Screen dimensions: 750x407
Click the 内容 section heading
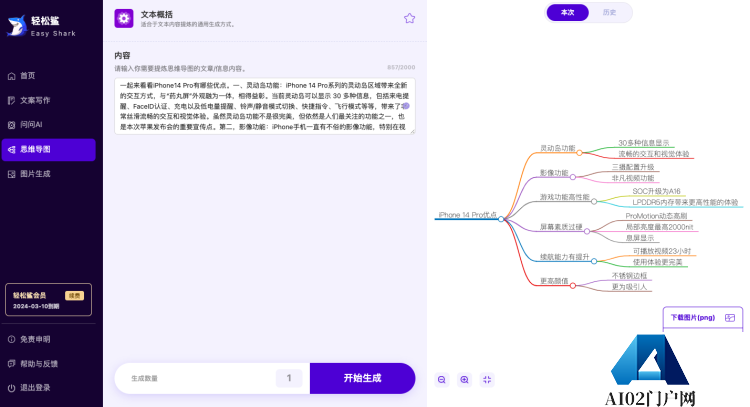click(x=122, y=55)
